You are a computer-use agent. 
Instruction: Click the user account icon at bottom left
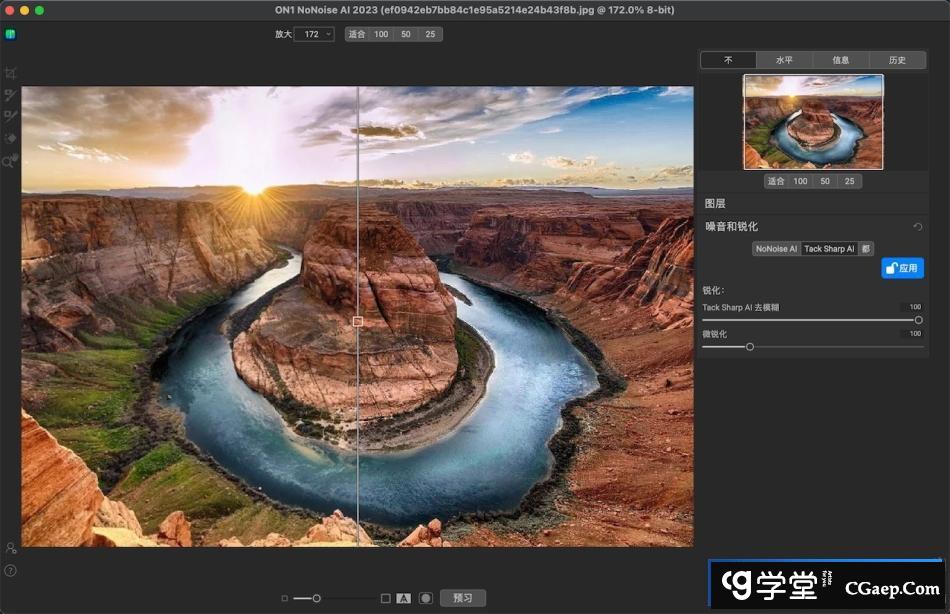click(10, 548)
